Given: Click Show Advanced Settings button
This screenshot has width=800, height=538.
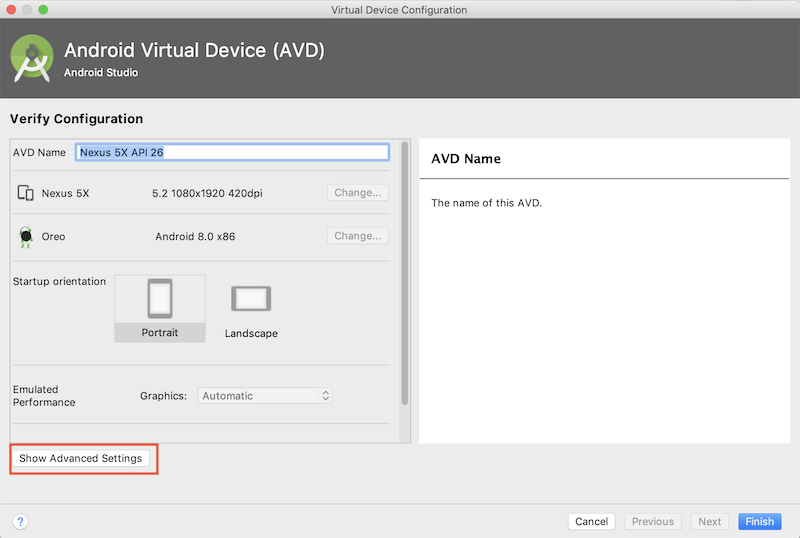Looking at the screenshot, I should tap(81, 458).
